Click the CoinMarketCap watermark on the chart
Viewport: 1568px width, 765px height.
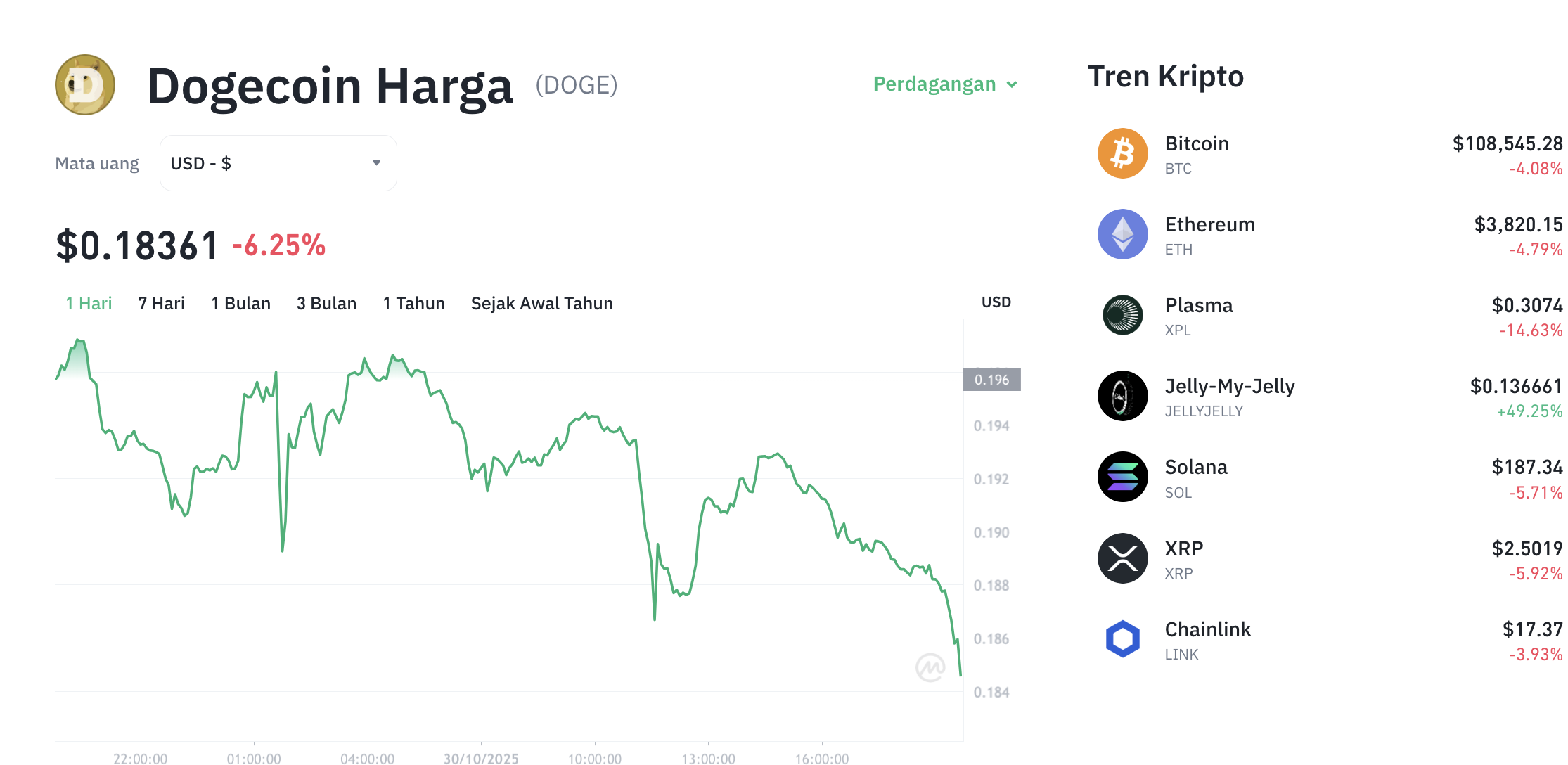click(x=932, y=666)
